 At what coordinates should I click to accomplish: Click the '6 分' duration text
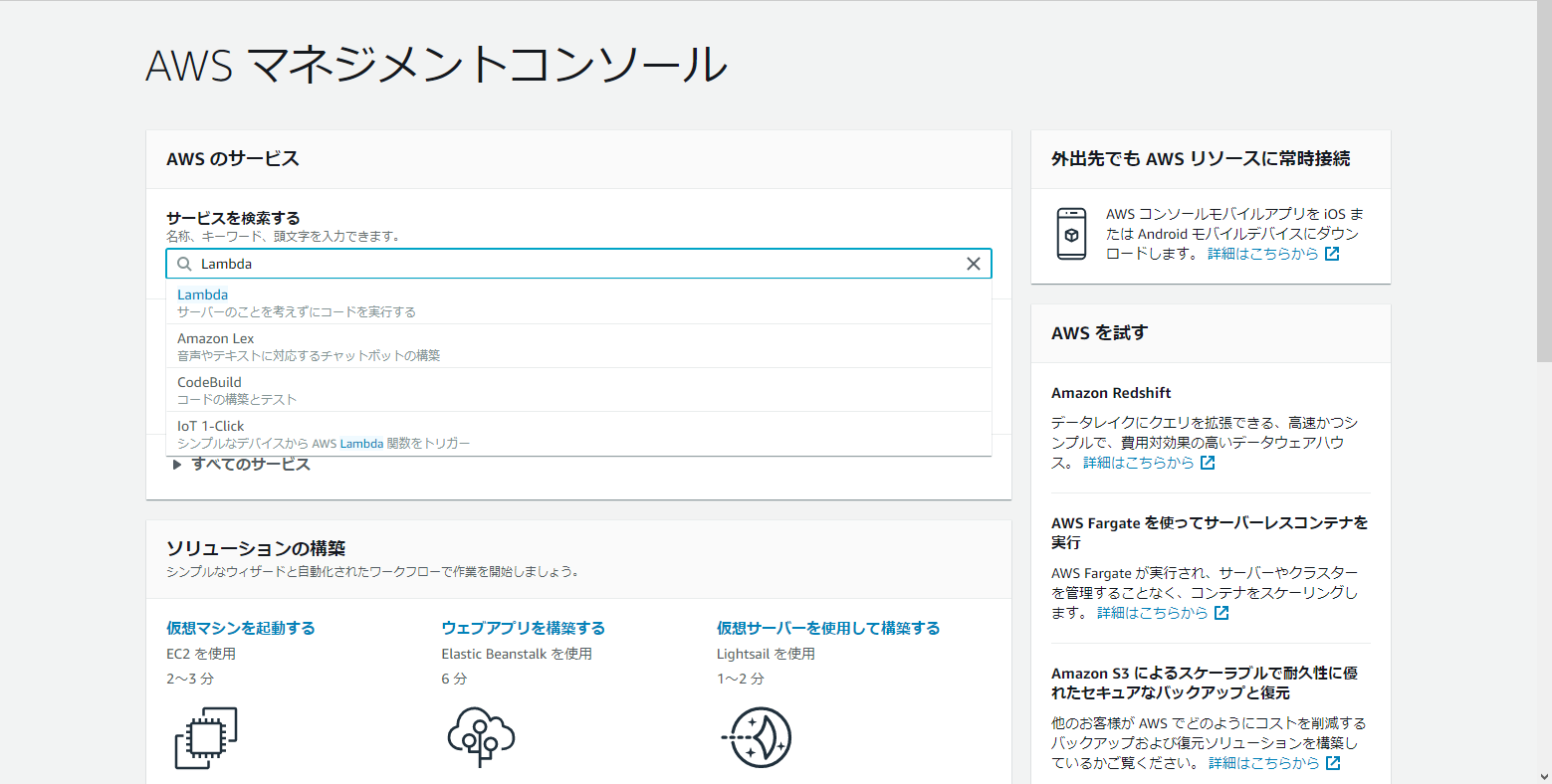[454, 679]
